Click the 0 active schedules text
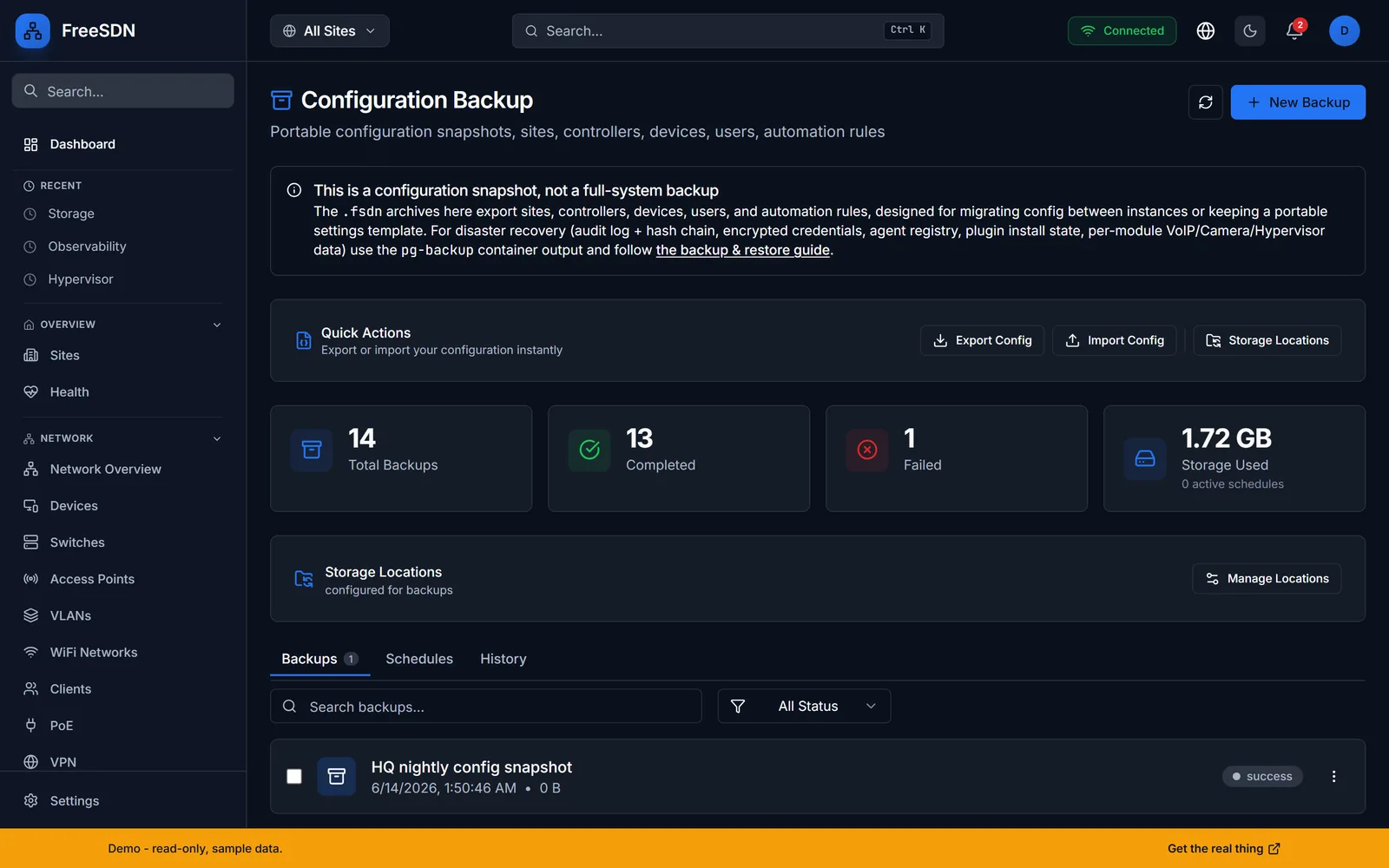The height and width of the screenshot is (868, 1389). coord(1233,484)
